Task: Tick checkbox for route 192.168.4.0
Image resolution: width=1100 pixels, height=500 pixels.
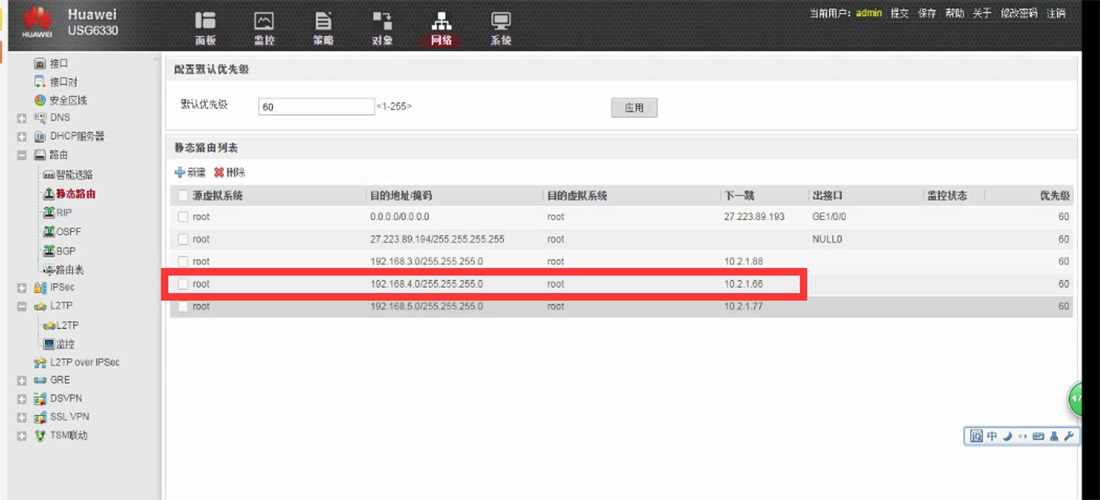Action: pos(182,284)
